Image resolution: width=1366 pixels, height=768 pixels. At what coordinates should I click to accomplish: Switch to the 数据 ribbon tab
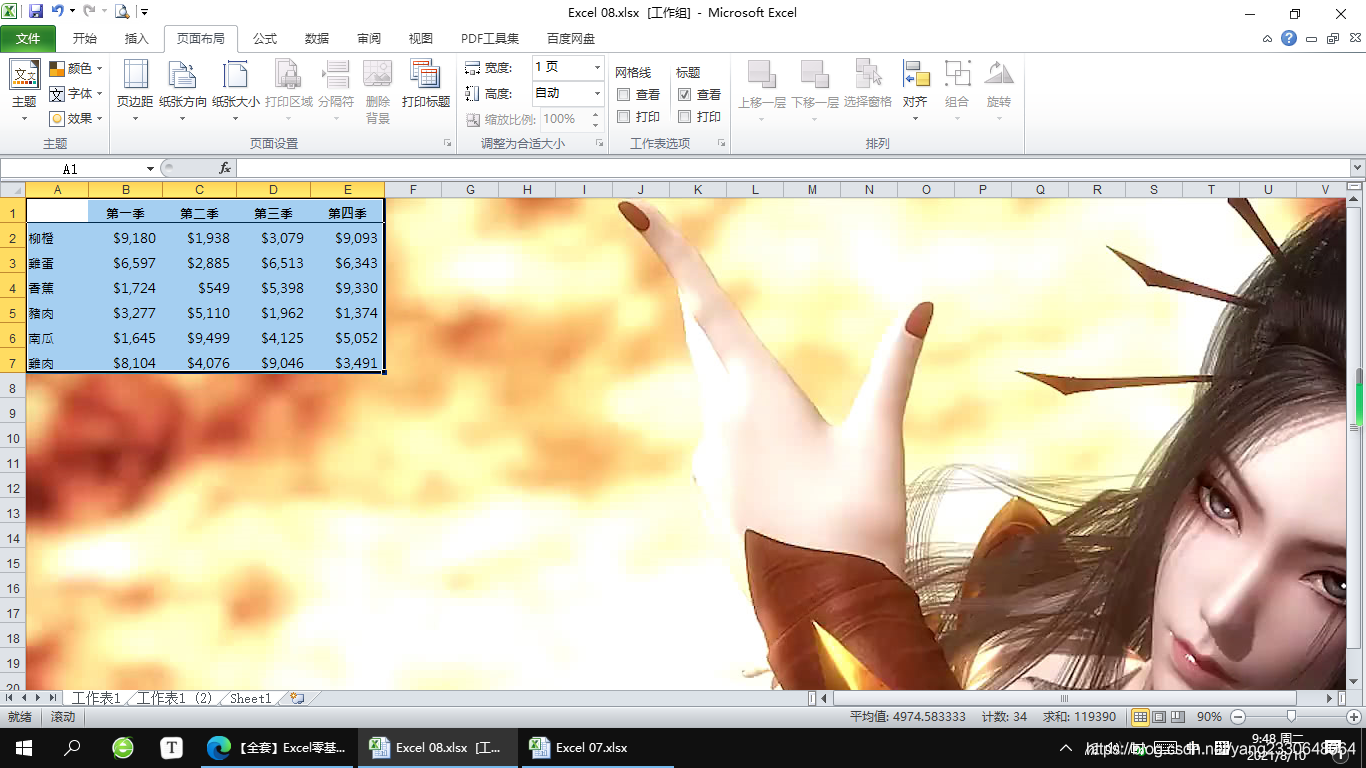(x=317, y=38)
